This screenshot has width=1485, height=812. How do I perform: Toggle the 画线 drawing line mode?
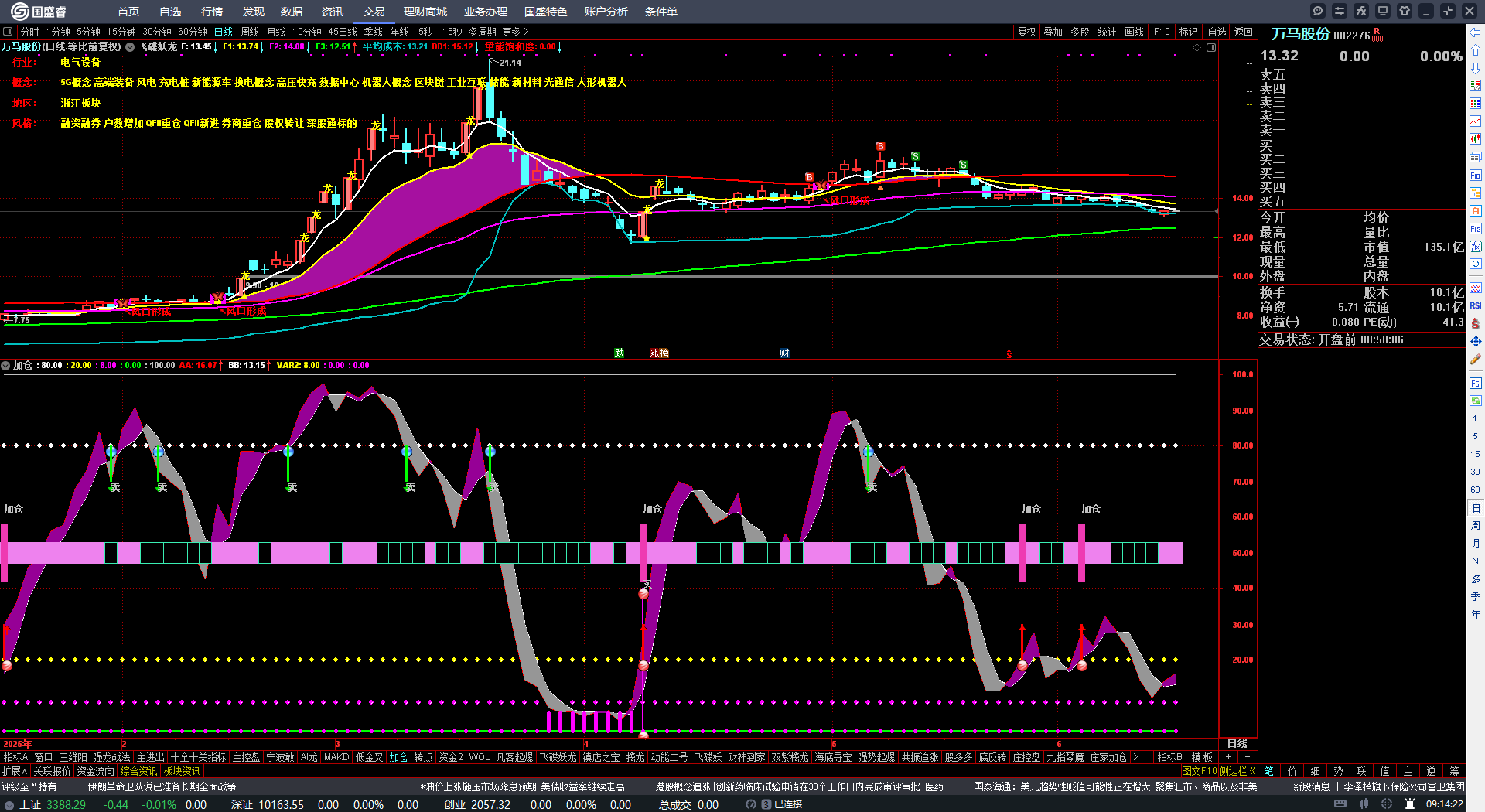[1134, 32]
